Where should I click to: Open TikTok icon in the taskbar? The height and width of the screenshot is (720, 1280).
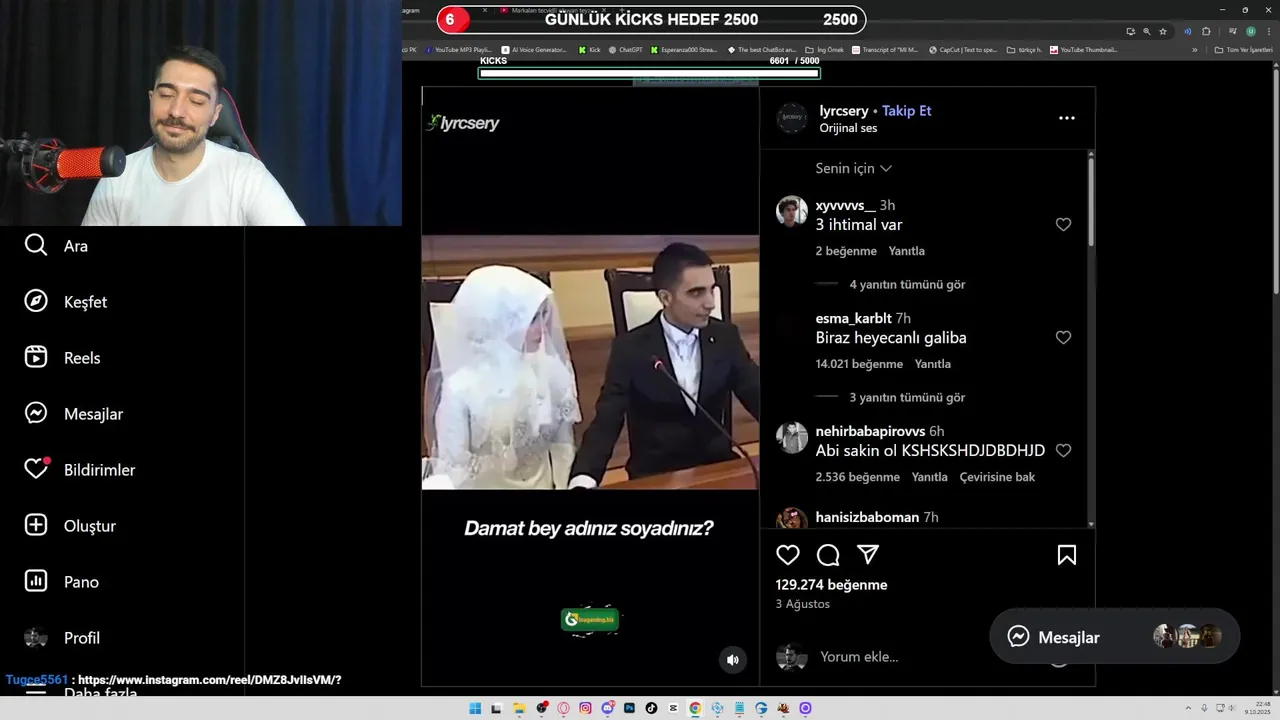652,708
